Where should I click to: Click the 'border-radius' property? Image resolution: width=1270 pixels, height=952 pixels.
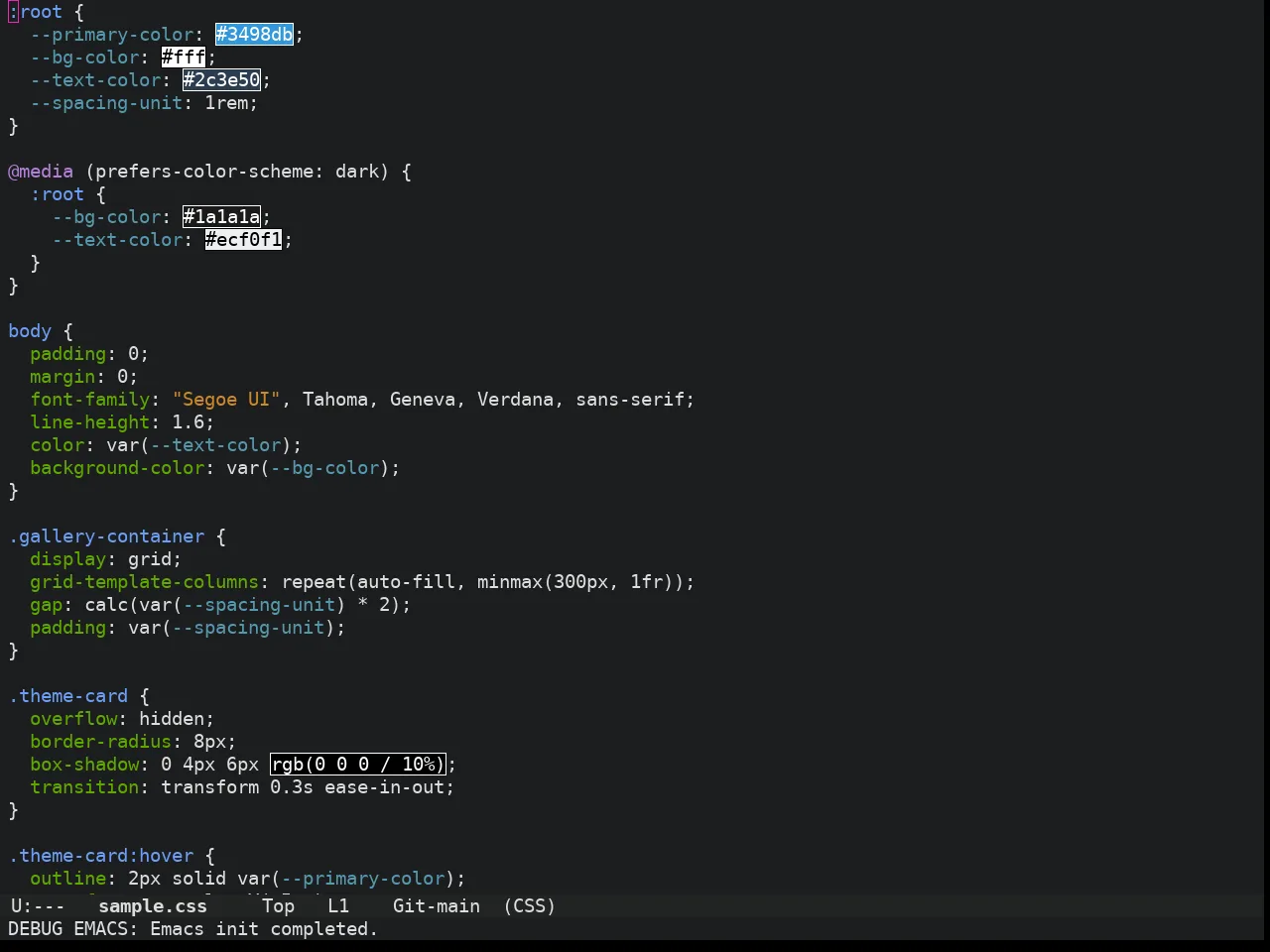[x=101, y=742]
